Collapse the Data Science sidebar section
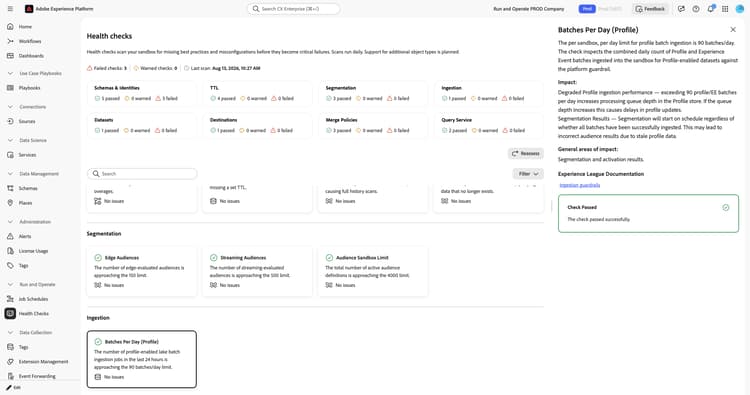This screenshot has height=395, width=750. click(x=10, y=140)
